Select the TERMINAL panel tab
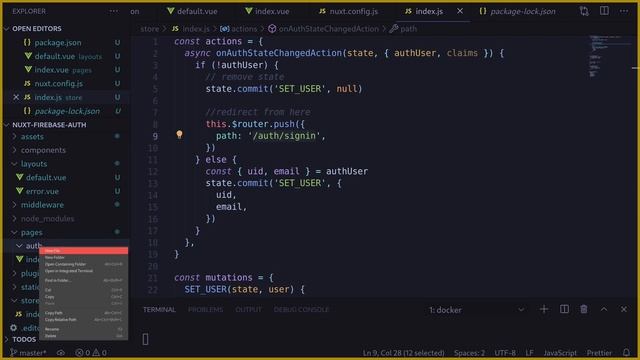 pyautogui.click(x=159, y=310)
